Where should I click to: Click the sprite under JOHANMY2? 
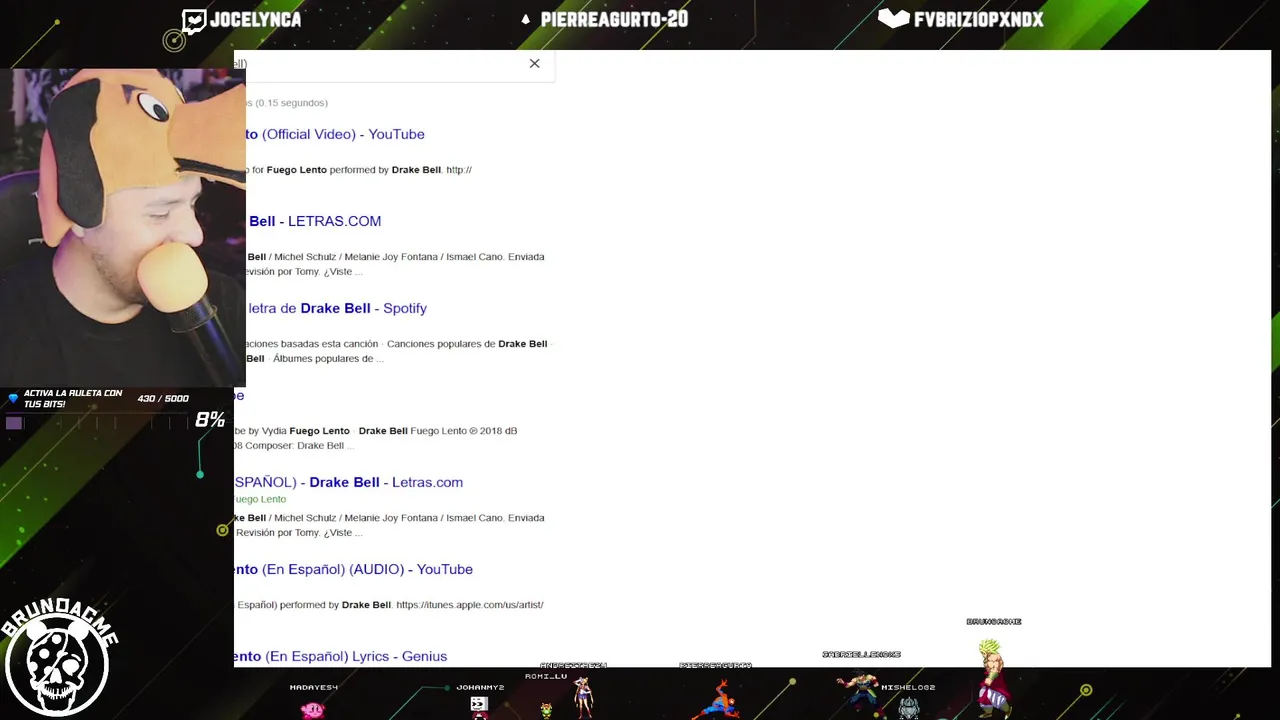[x=479, y=706]
